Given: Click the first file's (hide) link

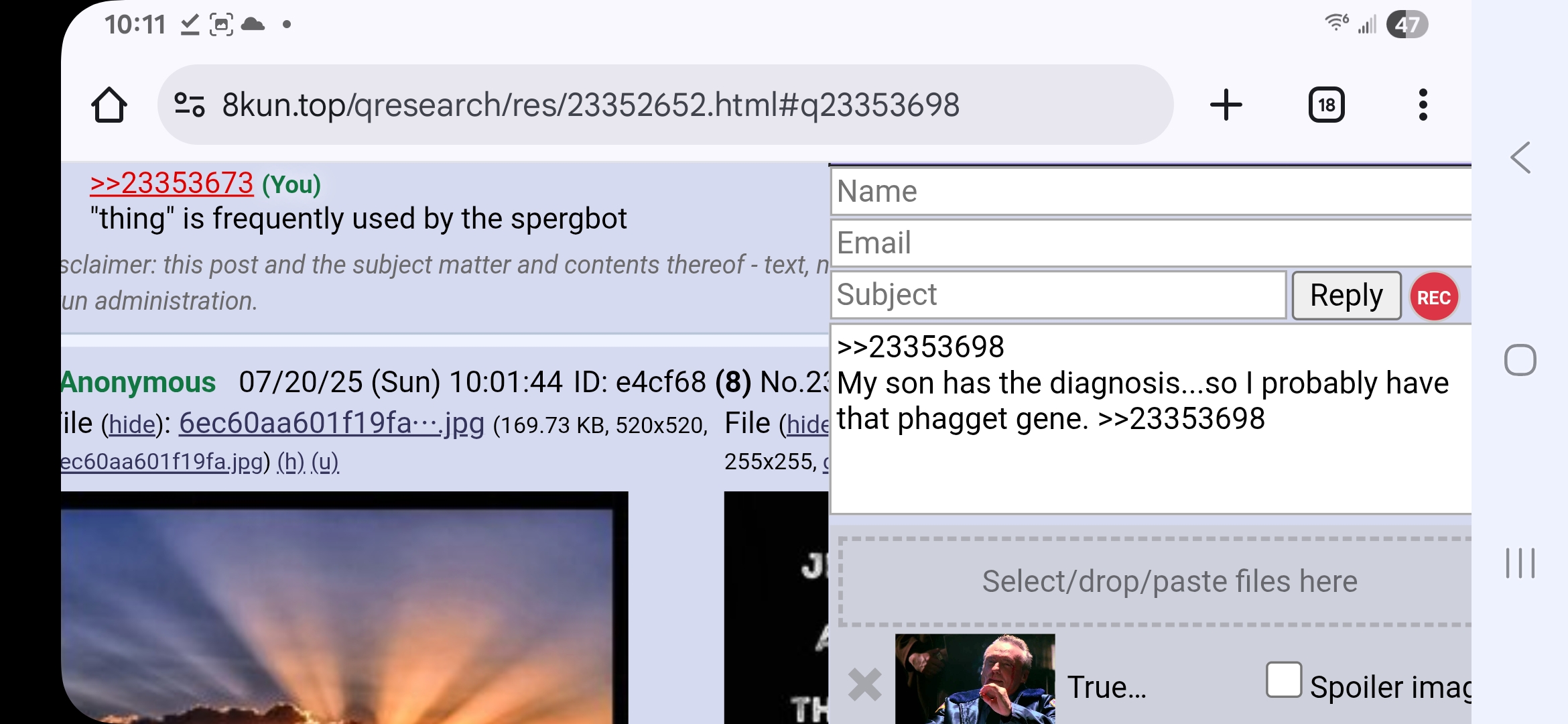Looking at the screenshot, I should 132,425.
